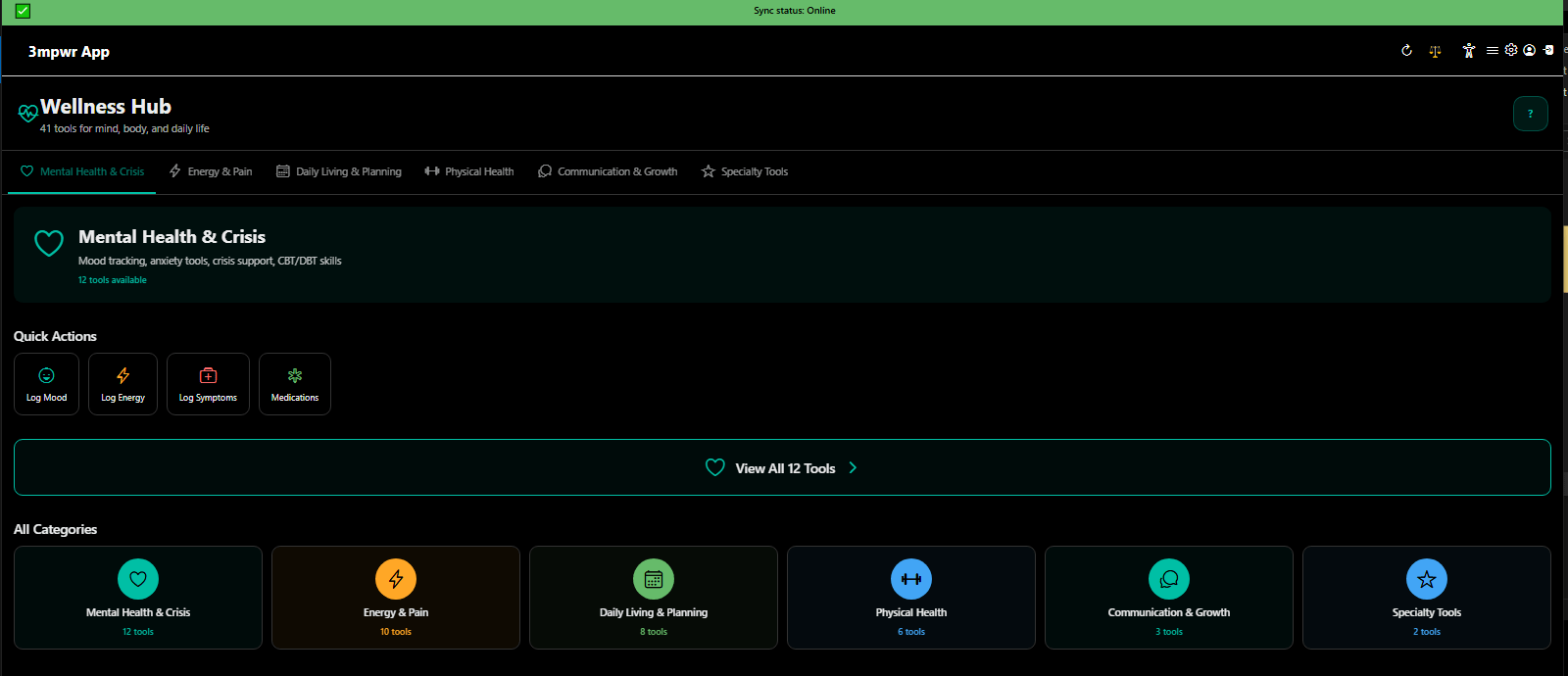This screenshot has height=676, width=1568.
Task: Open the Physical Health category card
Action: coord(911,598)
